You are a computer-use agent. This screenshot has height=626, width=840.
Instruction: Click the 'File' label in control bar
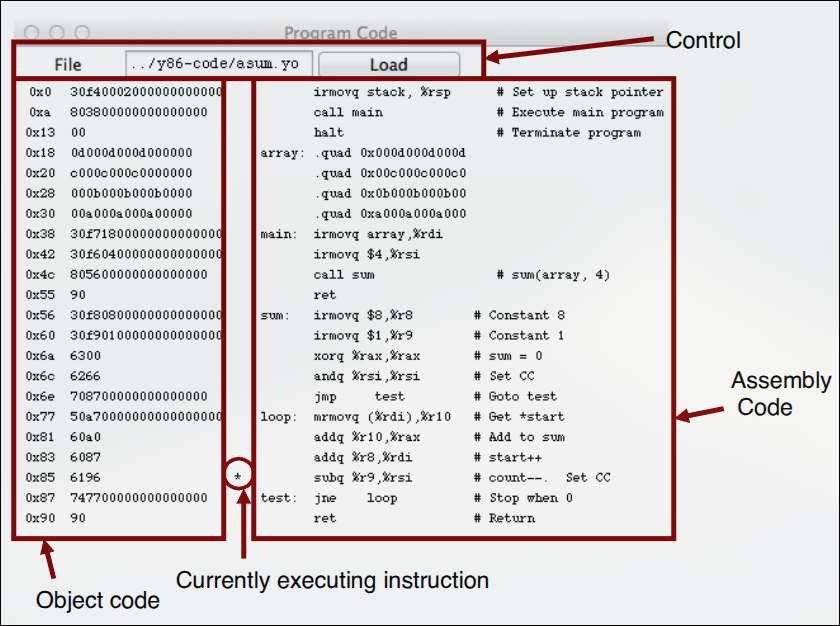click(x=68, y=65)
